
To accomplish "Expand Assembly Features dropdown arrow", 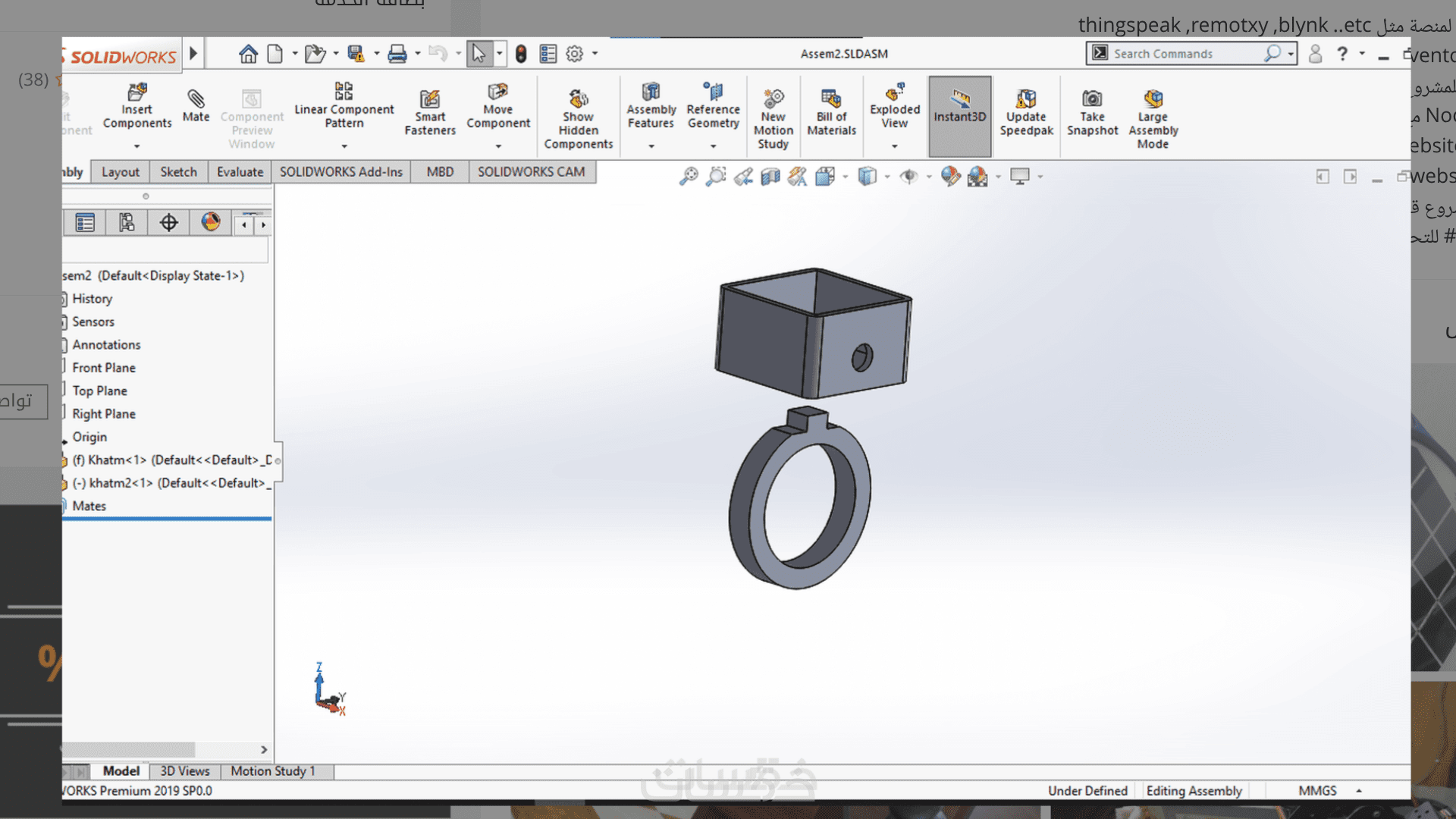I will click(x=651, y=146).
